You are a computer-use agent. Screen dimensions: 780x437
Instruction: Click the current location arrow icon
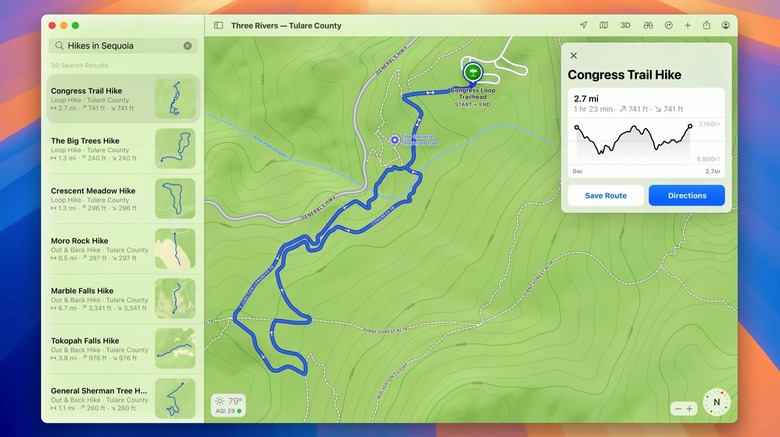(x=583, y=25)
